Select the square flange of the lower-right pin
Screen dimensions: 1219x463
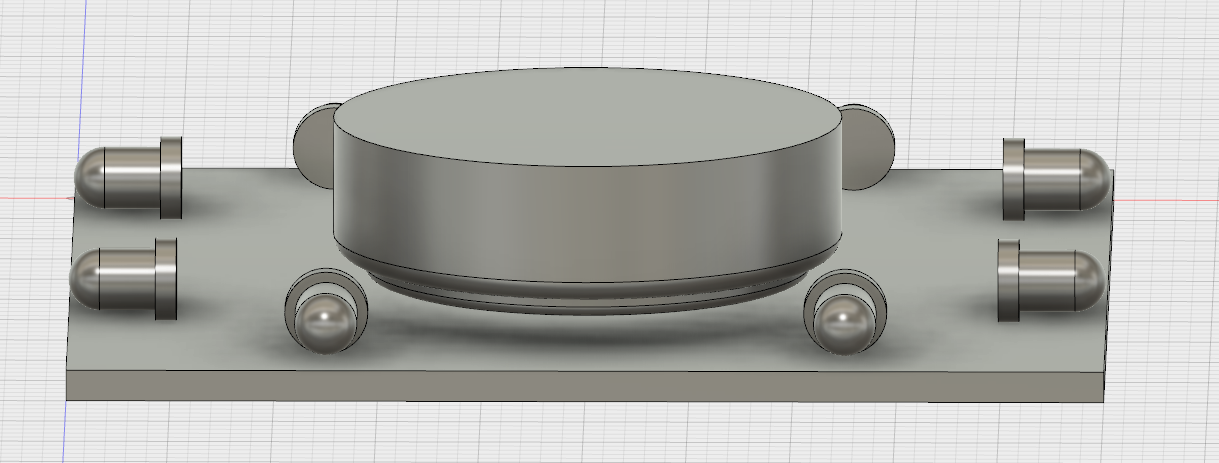(x=1008, y=281)
